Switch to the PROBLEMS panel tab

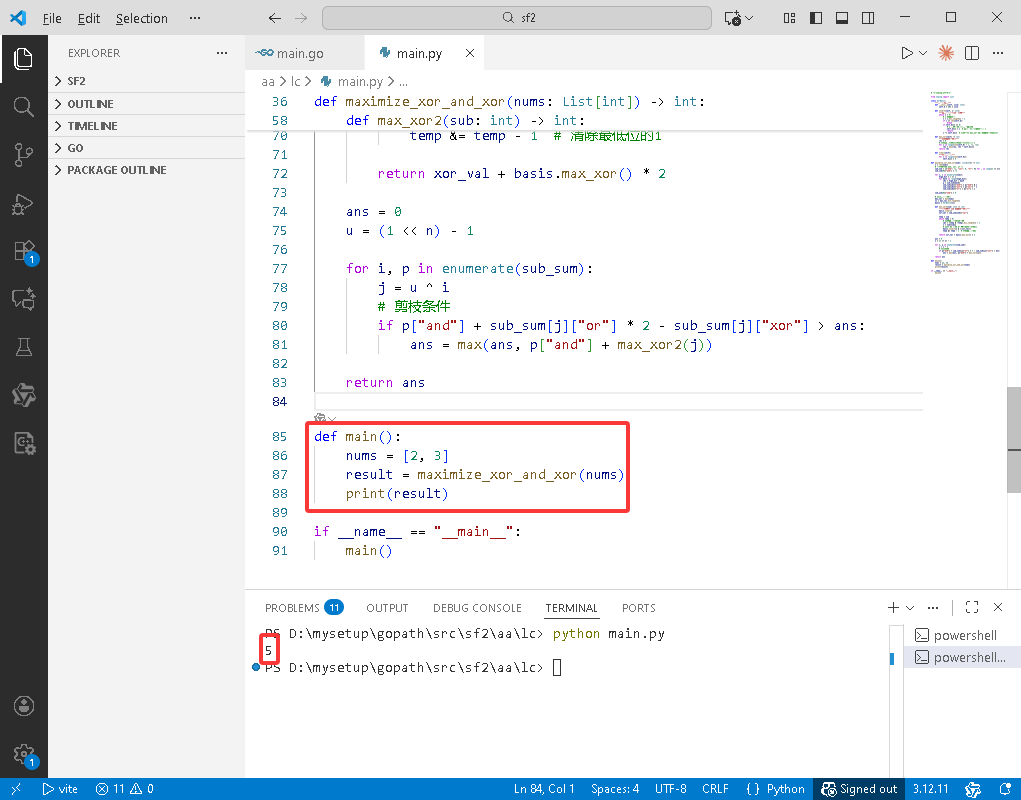point(303,607)
